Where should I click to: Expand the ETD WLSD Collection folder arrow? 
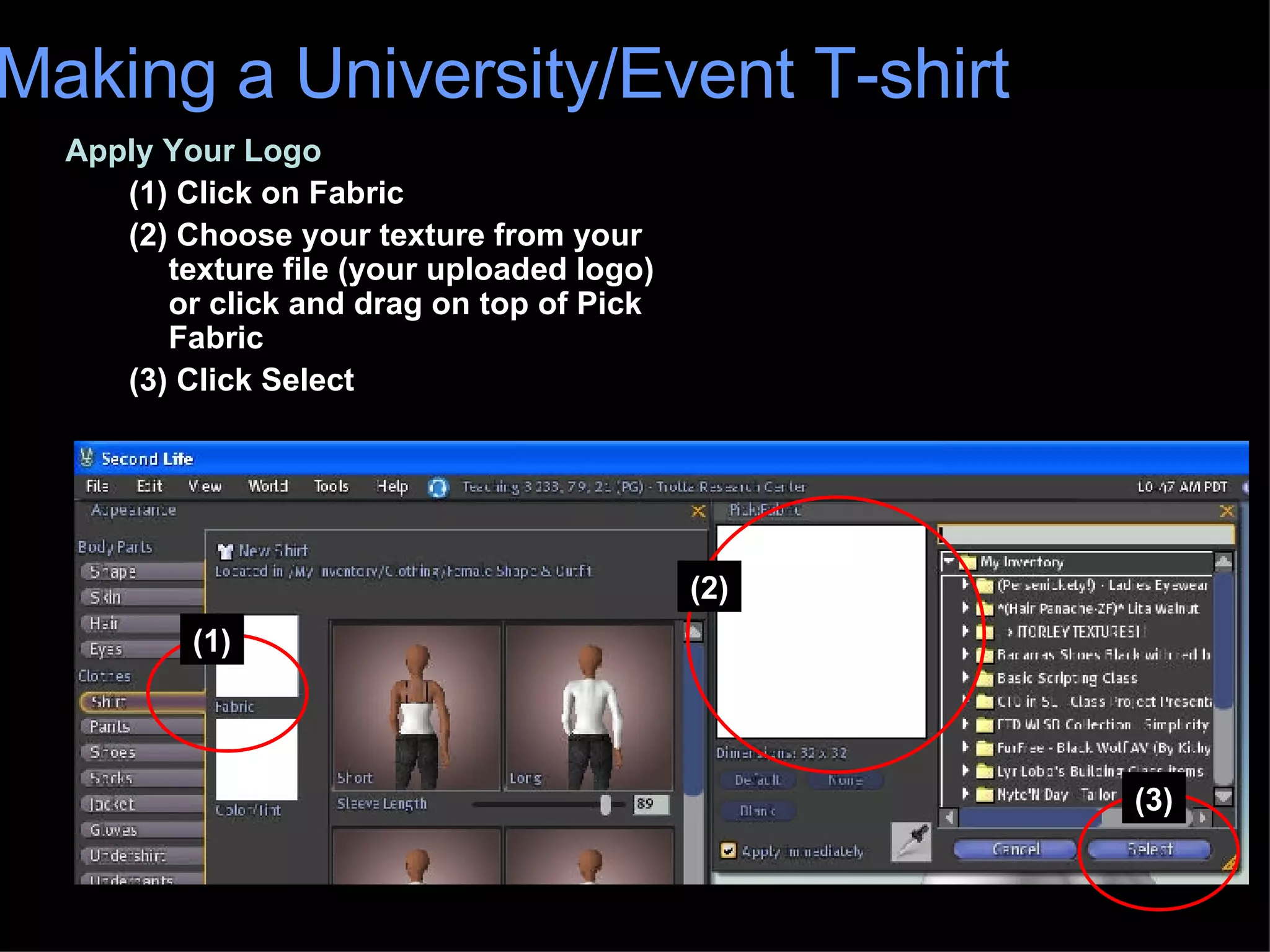click(966, 724)
